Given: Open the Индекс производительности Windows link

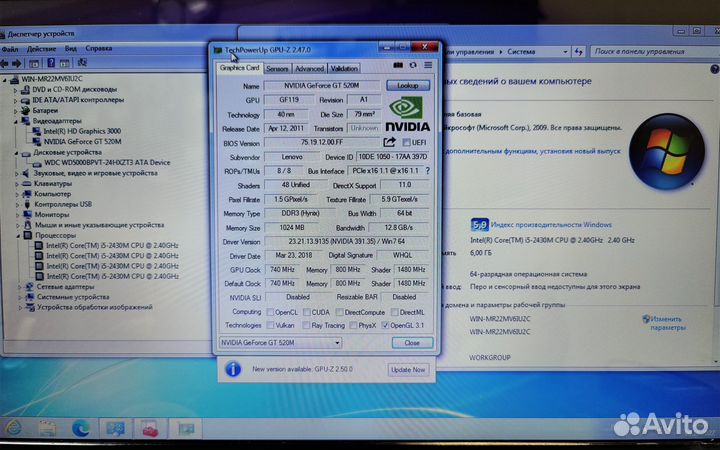Looking at the screenshot, I should click(x=551, y=225).
